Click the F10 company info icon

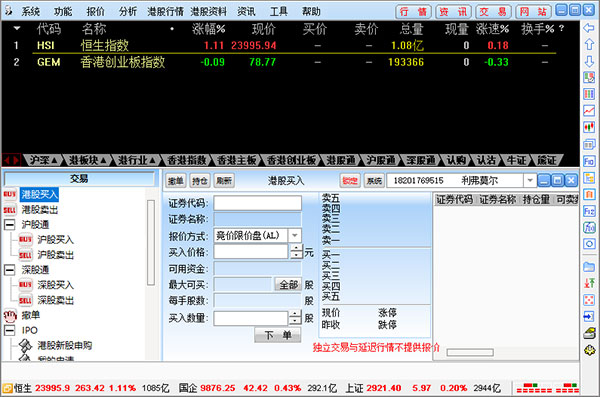tap(589, 161)
